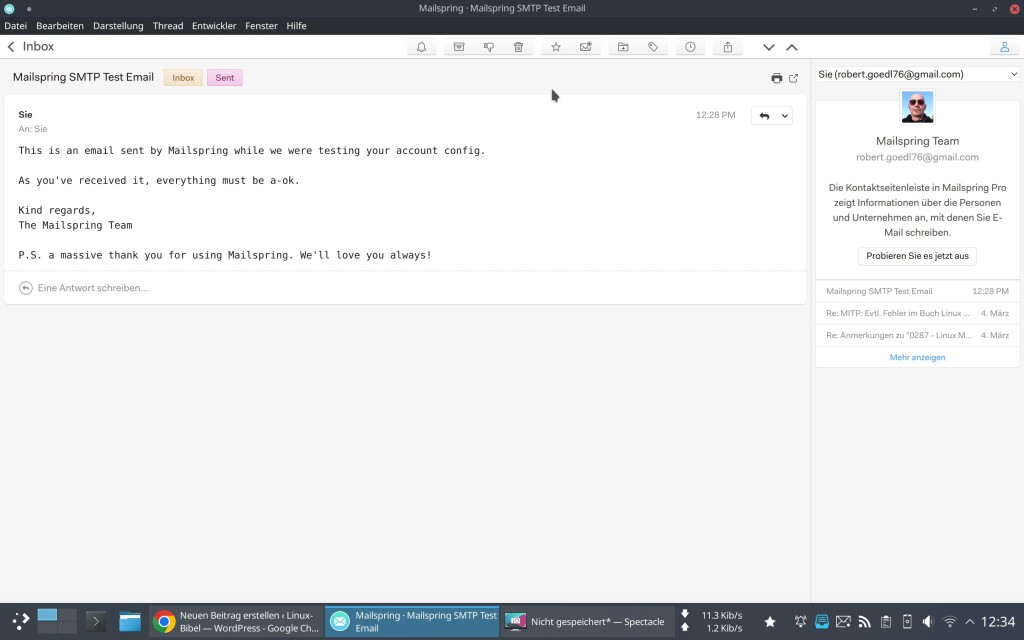Screen dimensions: 1024x640
Task: Launch the terminal from the taskbar
Action: 95,621
